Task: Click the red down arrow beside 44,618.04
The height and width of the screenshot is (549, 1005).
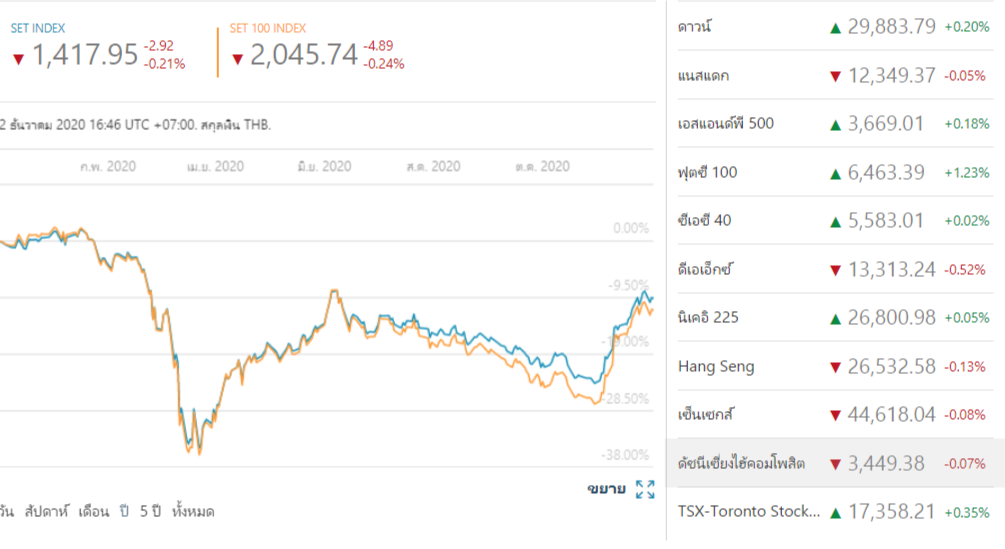Action: tap(835, 415)
